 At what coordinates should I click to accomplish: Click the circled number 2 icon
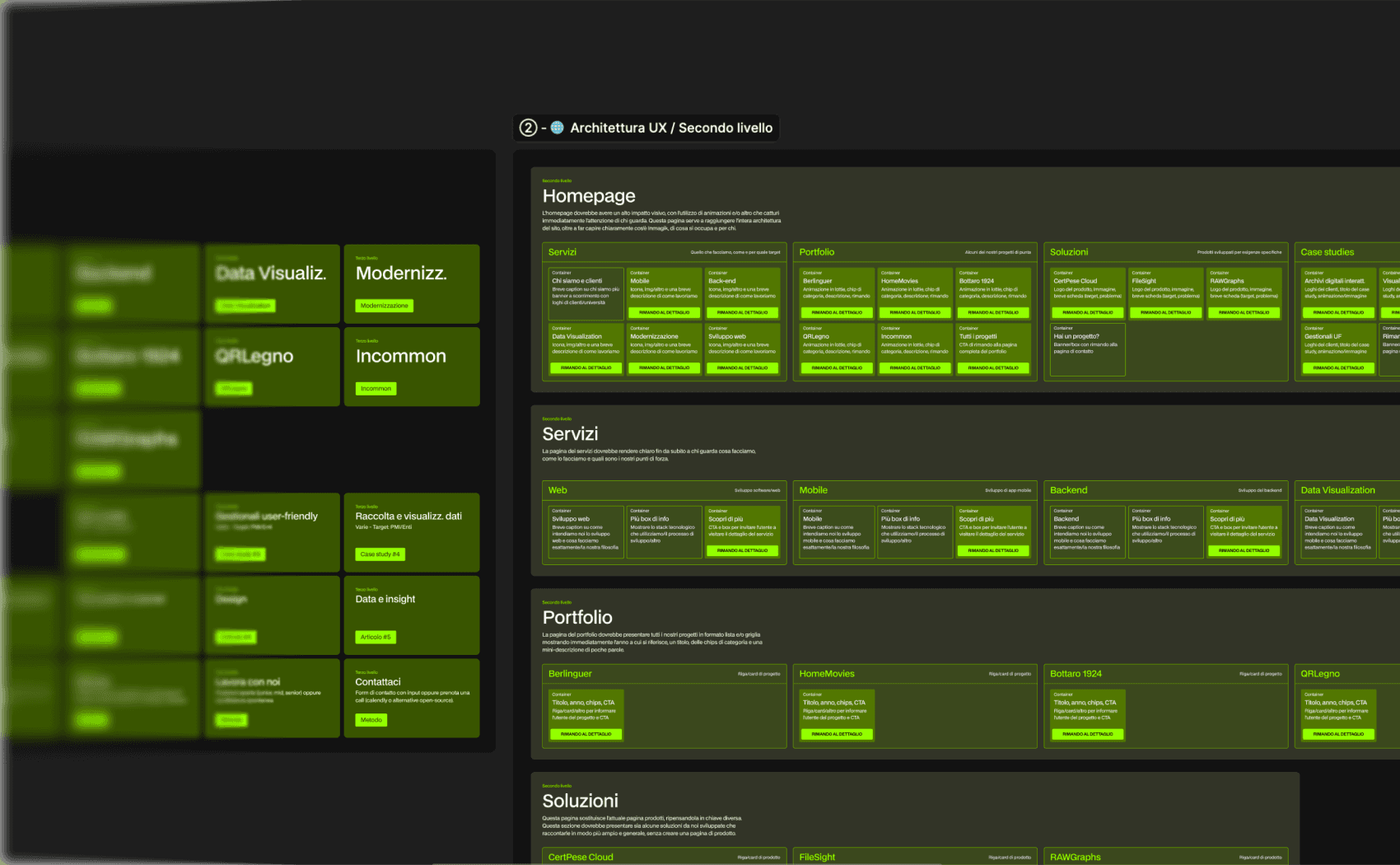[528, 128]
